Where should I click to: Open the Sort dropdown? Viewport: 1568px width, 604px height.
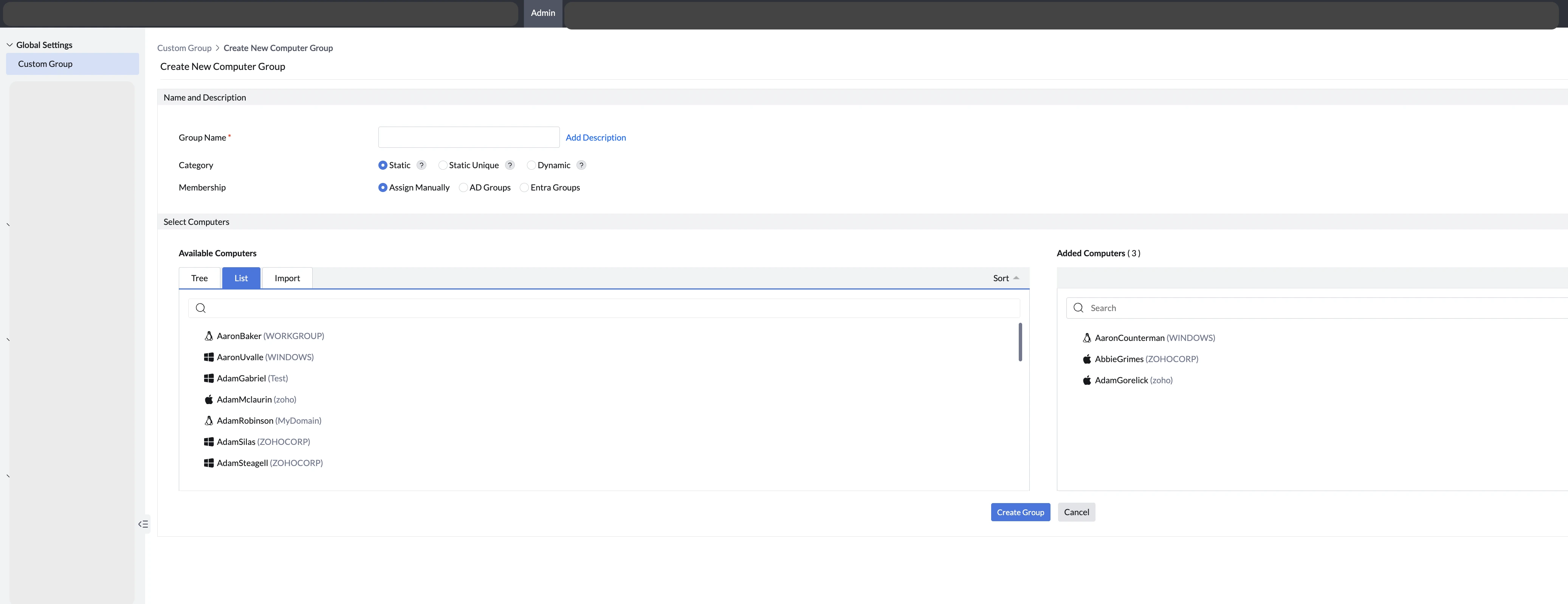(1006, 278)
